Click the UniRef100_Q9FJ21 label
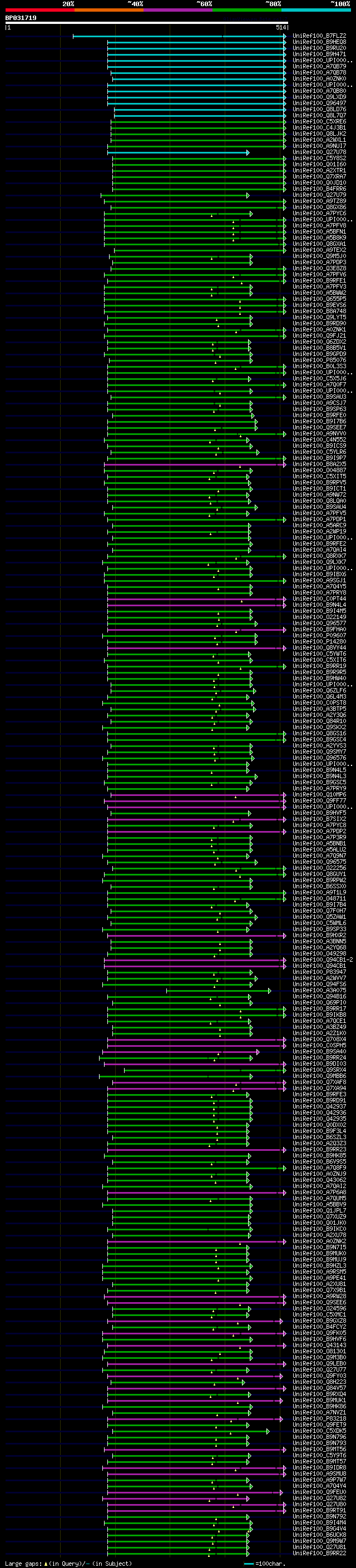Image resolution: width=356 pixels, height=1568 pixels. tap(319, 335)
